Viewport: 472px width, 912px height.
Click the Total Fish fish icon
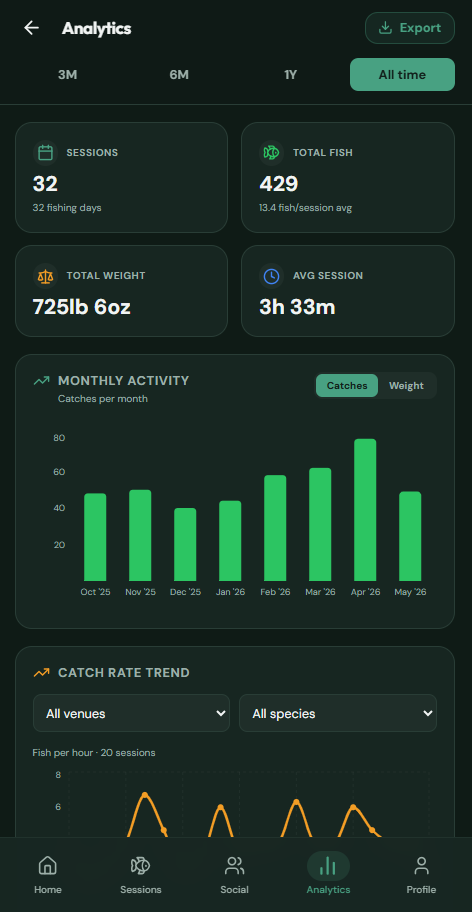coord(271,152)
